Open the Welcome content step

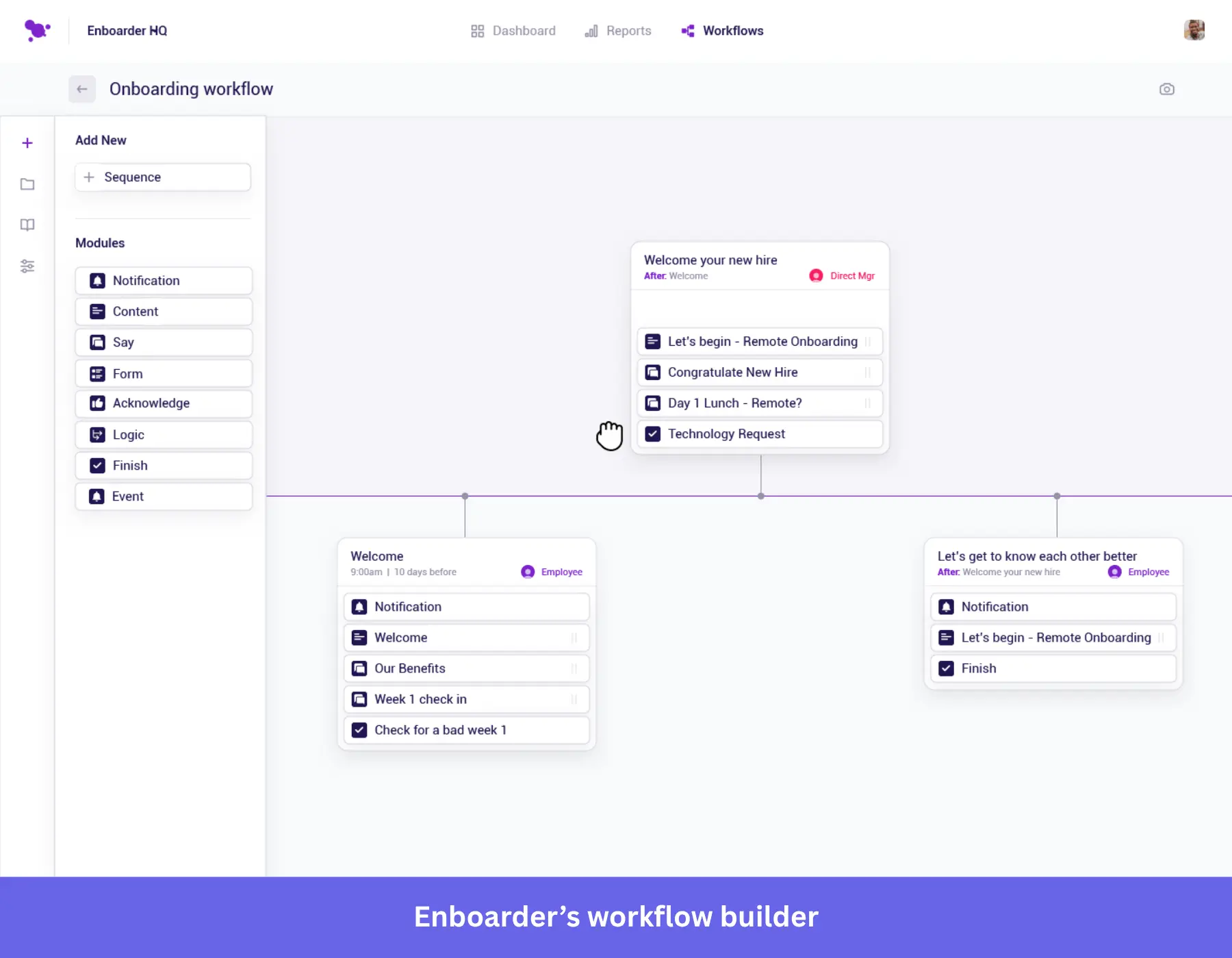coord(466,638)
